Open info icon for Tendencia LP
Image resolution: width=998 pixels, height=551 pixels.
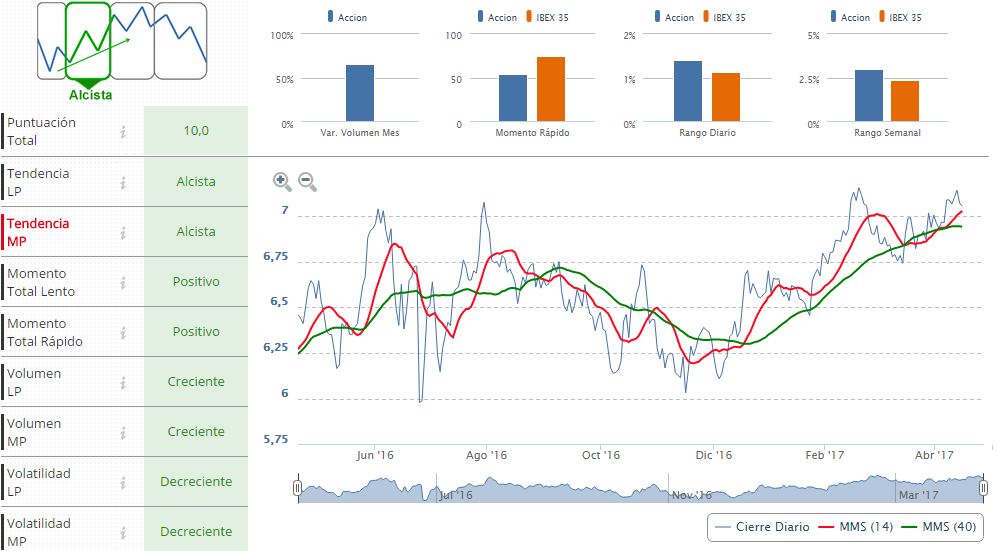123,182
